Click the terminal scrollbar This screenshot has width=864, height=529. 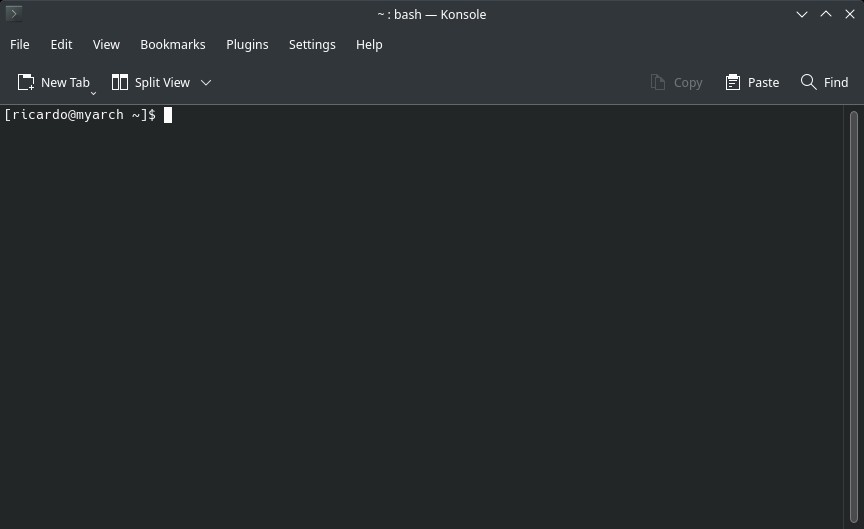click(x=854, y=317)
